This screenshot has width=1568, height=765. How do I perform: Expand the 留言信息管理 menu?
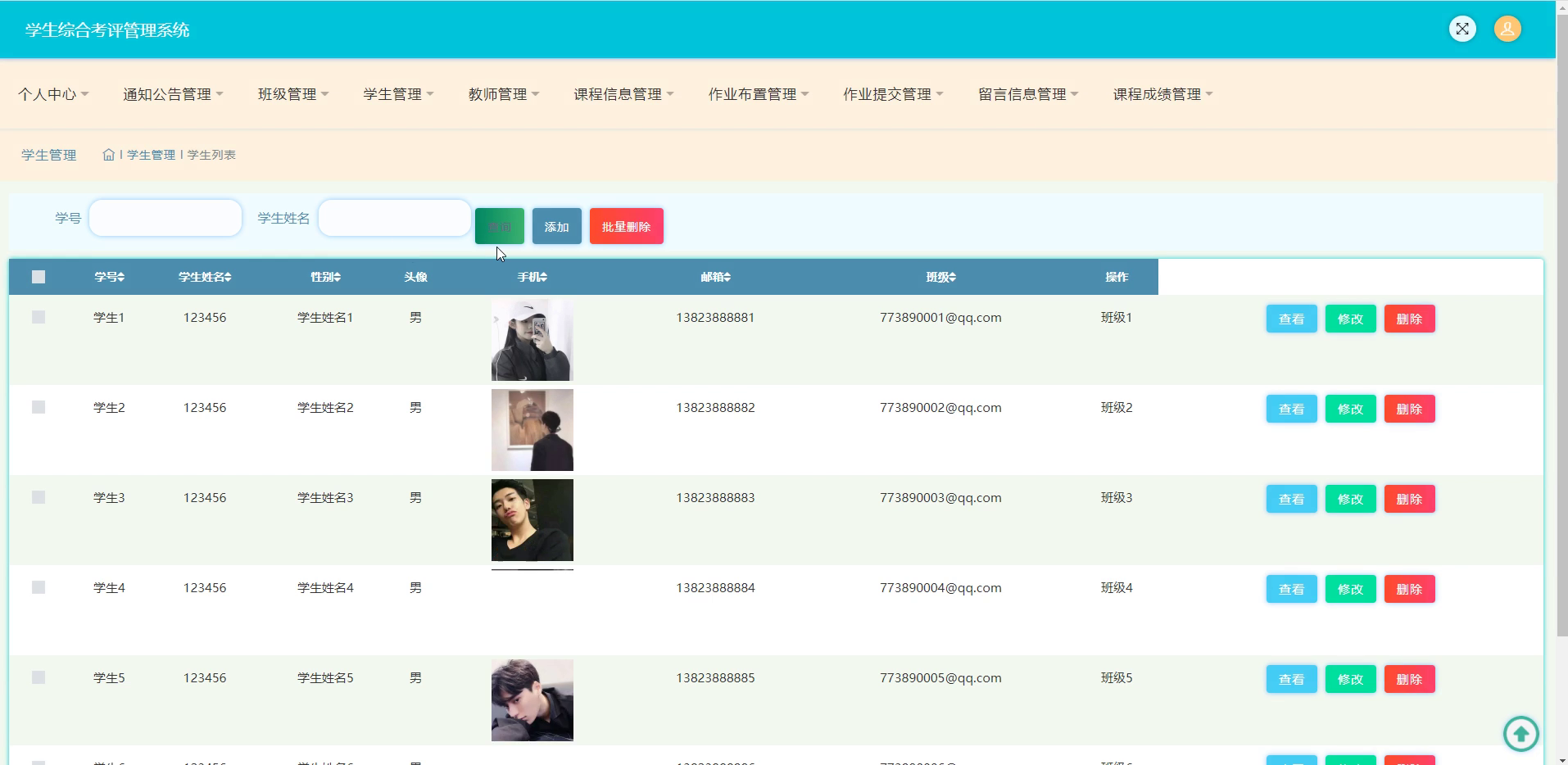pos(1028,94)
